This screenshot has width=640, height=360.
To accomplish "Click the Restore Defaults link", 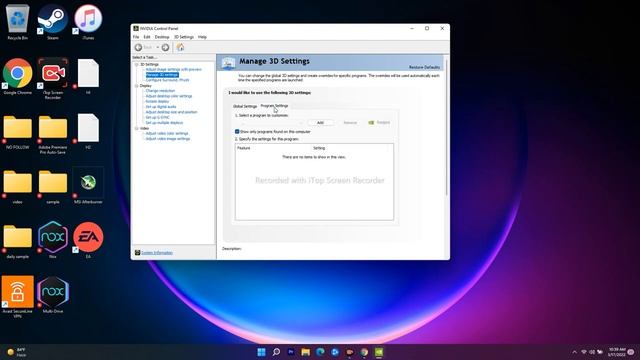I will (424, 67).
